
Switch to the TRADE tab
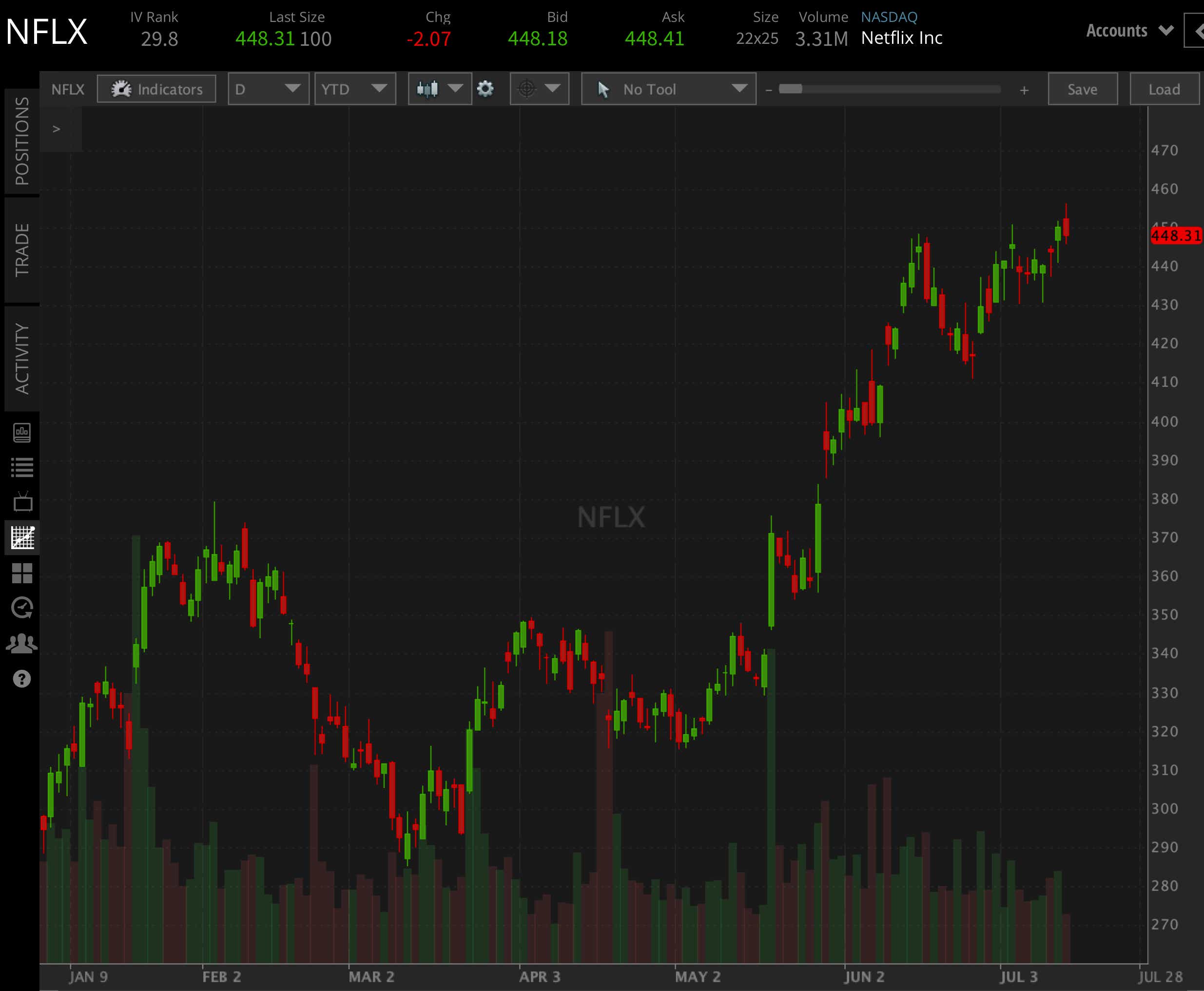coord(22,249)
